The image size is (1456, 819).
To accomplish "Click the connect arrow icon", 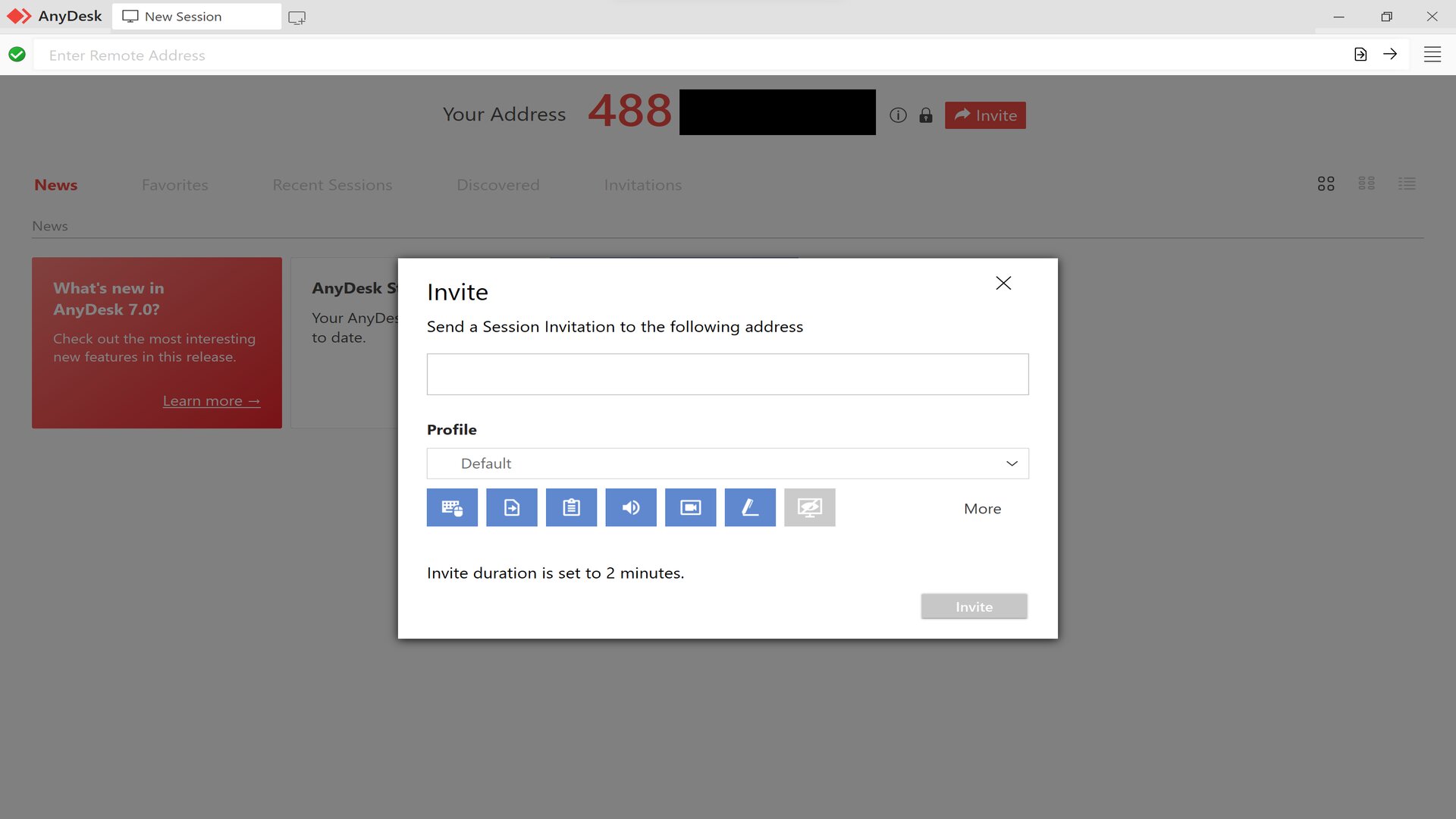I will [x=1390, y=54].
